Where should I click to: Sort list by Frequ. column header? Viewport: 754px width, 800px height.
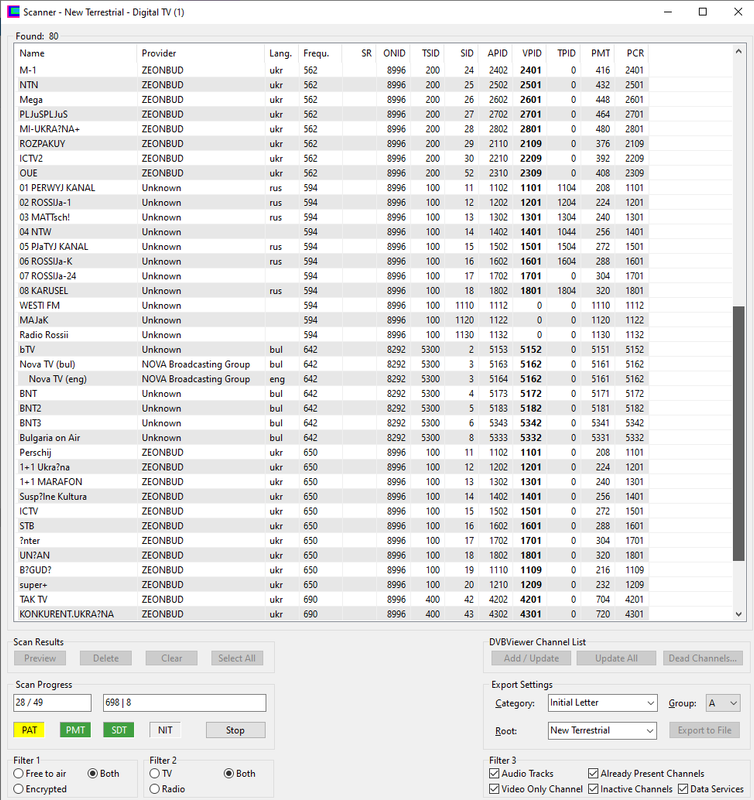[320, 53]
